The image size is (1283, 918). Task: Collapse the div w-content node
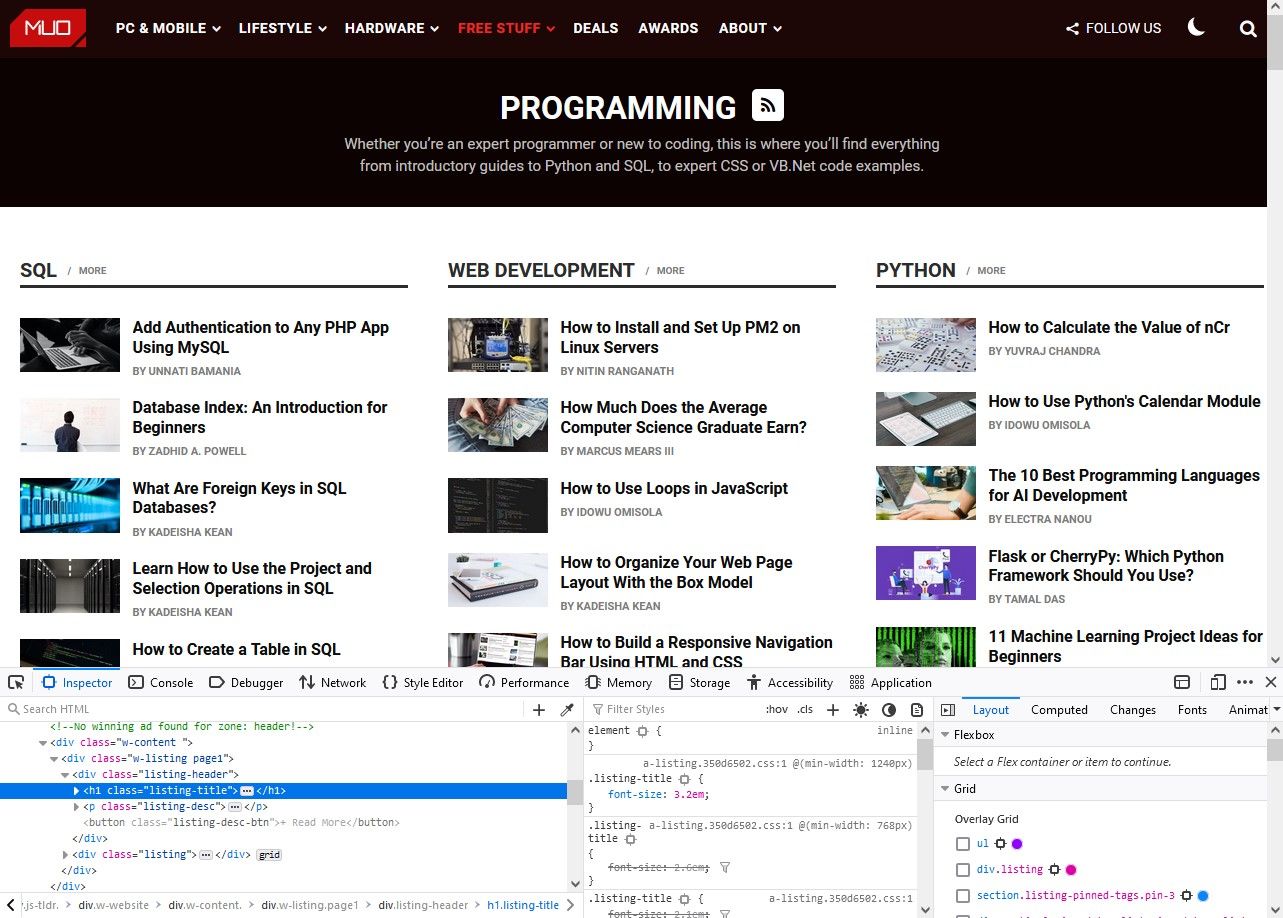(x=43, y=743)
